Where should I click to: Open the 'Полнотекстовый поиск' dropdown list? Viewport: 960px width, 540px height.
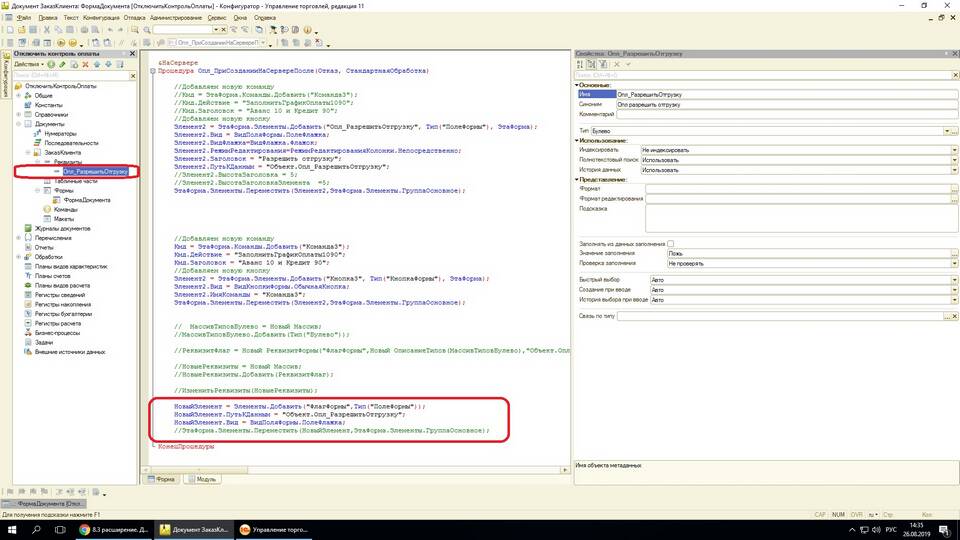955,159
